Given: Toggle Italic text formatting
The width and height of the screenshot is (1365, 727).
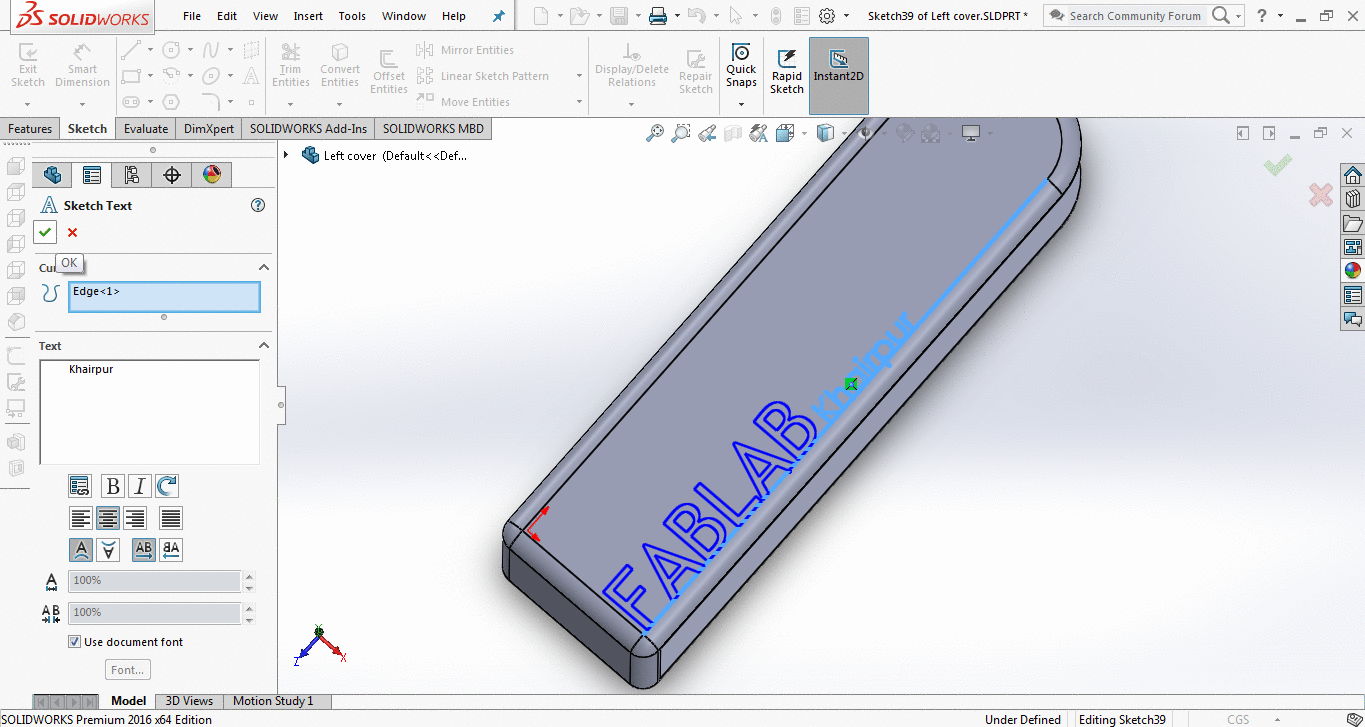Looking at the screenshot, I should point(140,487).
